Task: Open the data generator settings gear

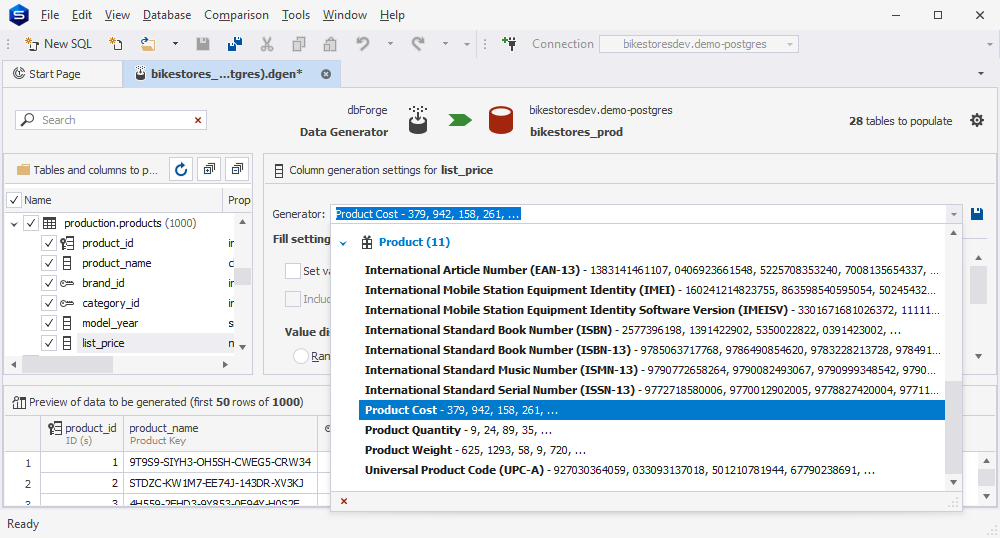Action: point(976,120)
